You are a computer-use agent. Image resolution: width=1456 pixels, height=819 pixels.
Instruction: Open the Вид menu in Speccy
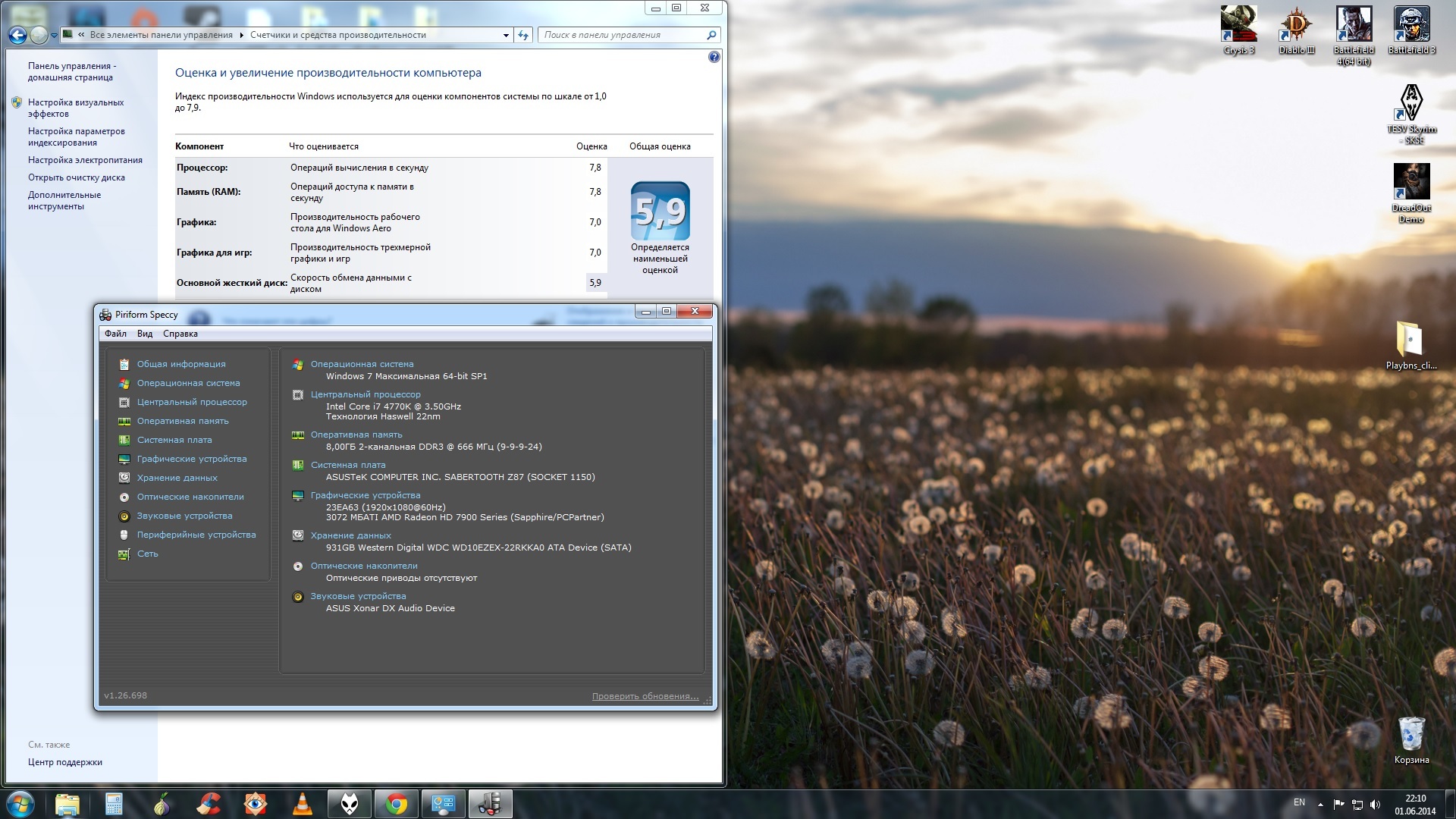tap(145, 334)
